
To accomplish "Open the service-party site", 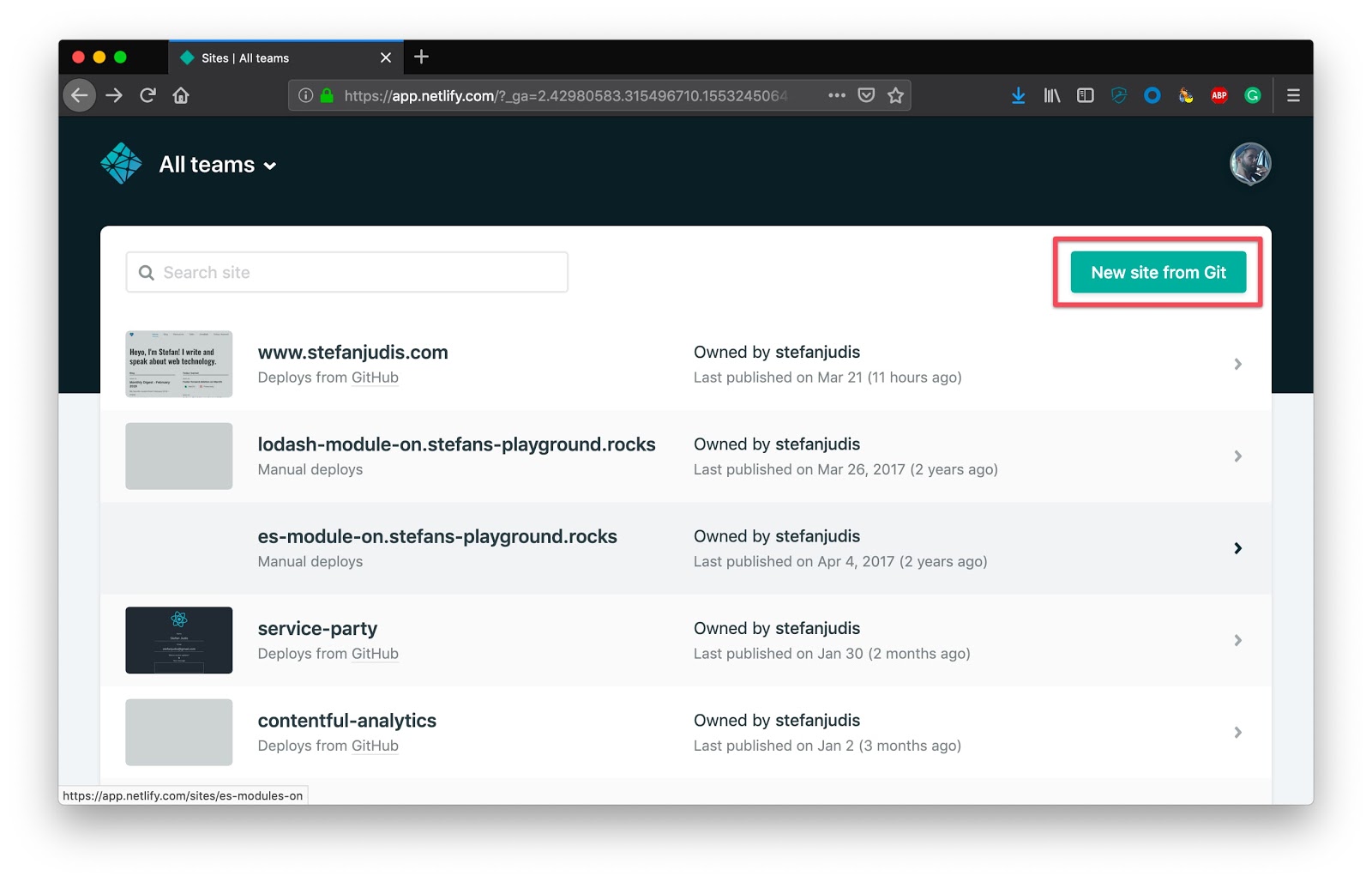I will coord(317,629).
